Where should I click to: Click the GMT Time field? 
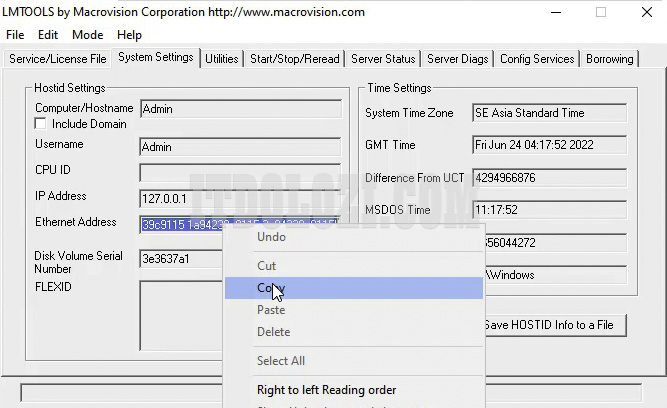point(550,145)
